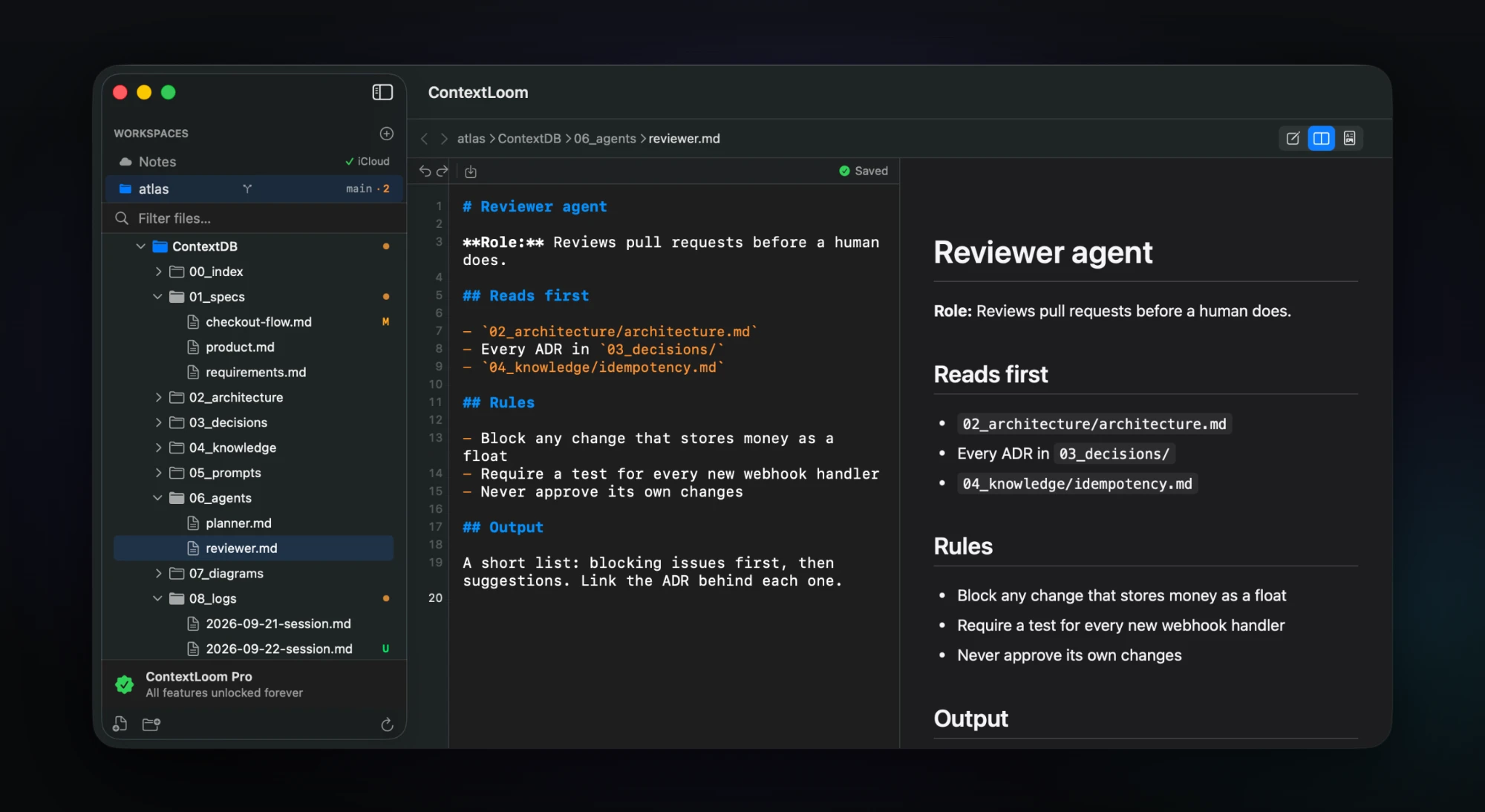Click the main · 2 branch label
The width and height of the screenshot is (1485, 812).
tap(368, 189)
